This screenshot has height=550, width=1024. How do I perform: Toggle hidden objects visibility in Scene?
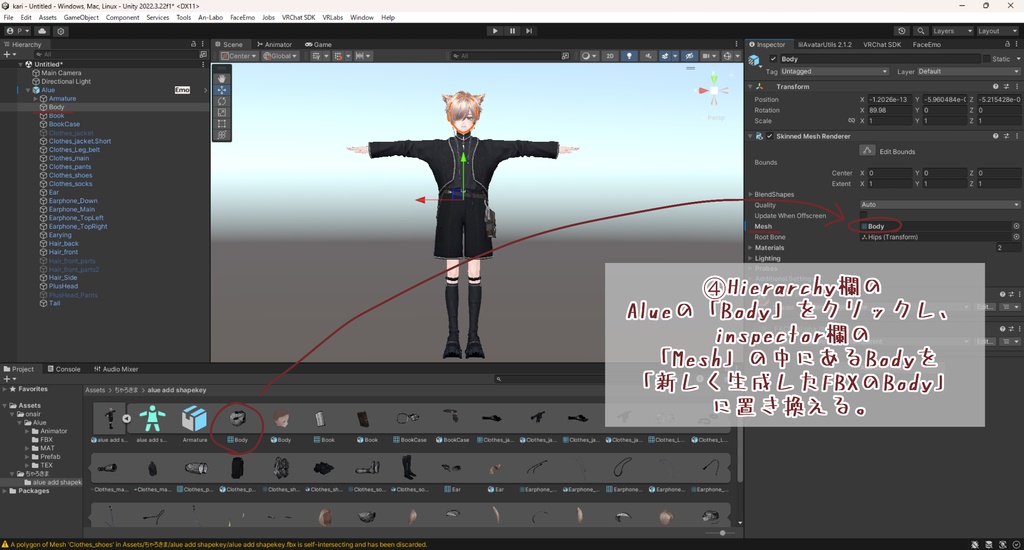689,56
